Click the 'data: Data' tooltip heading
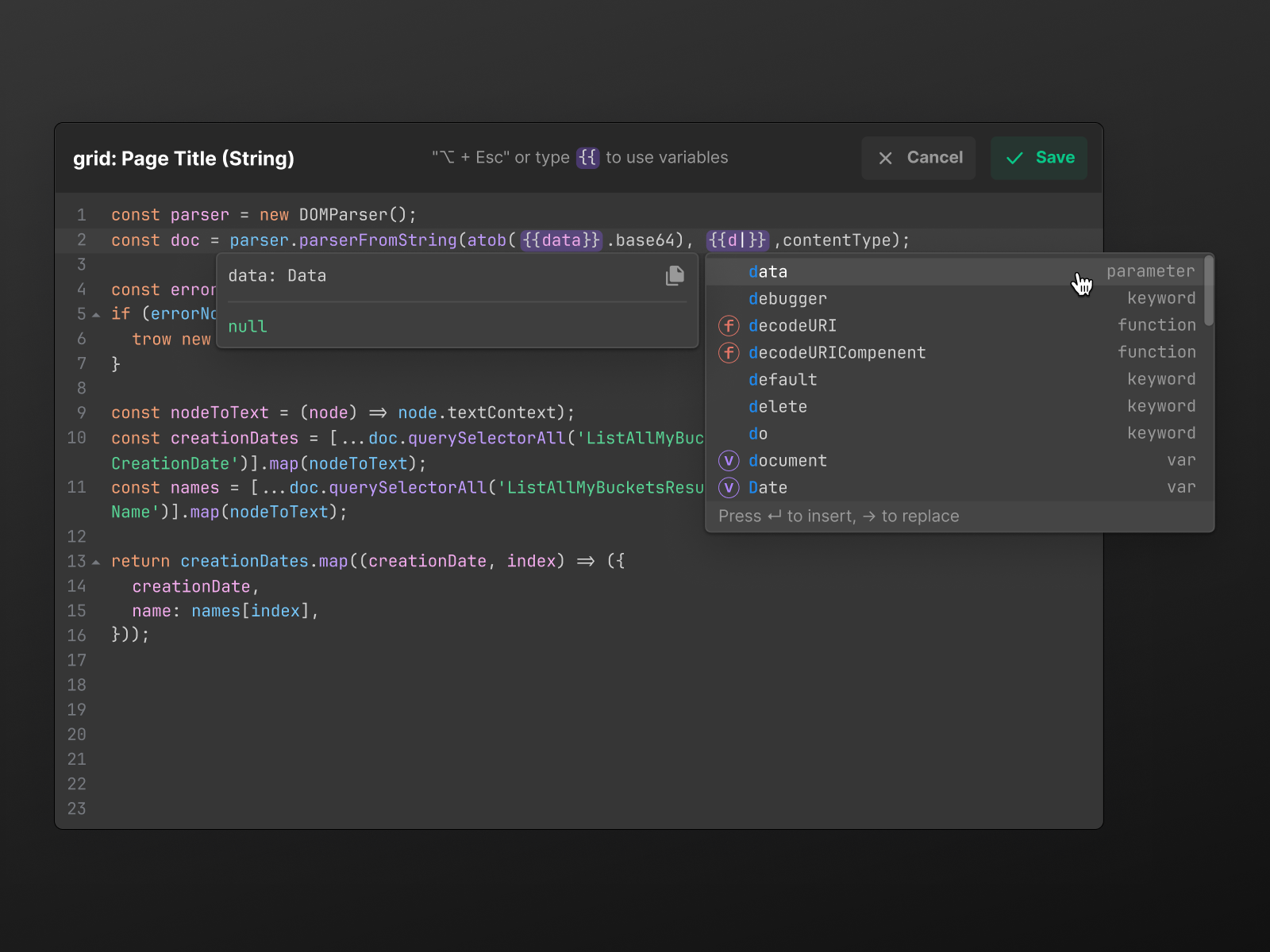Image resolution: width=1270 pixels, height=952 pixels. click(x=277, y=276)
